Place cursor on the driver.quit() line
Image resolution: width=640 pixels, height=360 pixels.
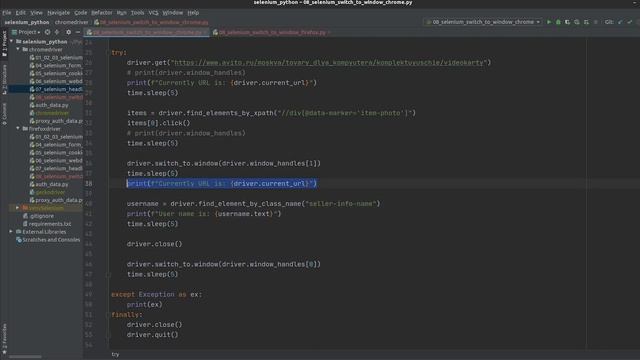coord(152,335)
